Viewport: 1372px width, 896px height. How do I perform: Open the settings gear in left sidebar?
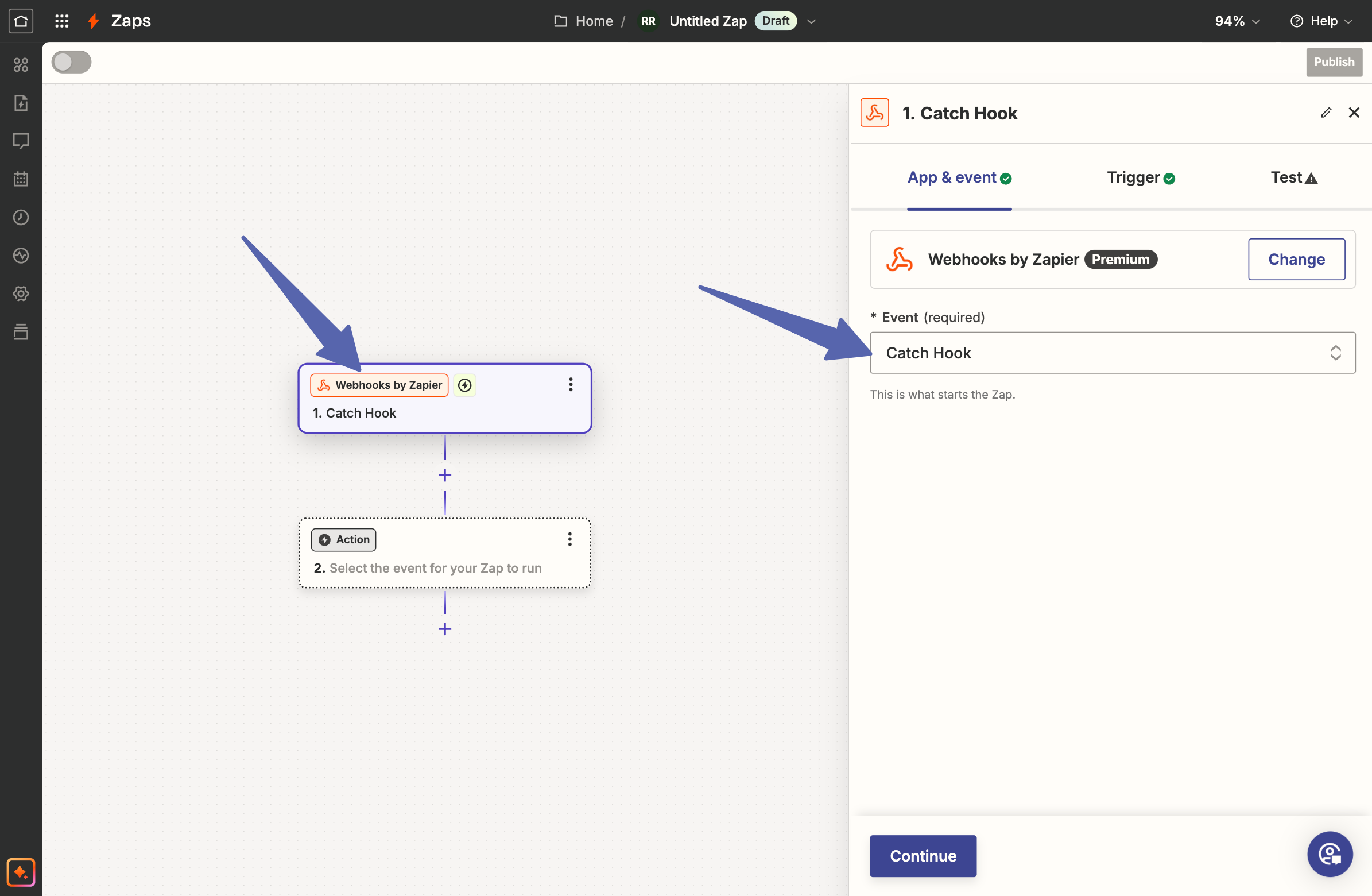pos(21,293)
